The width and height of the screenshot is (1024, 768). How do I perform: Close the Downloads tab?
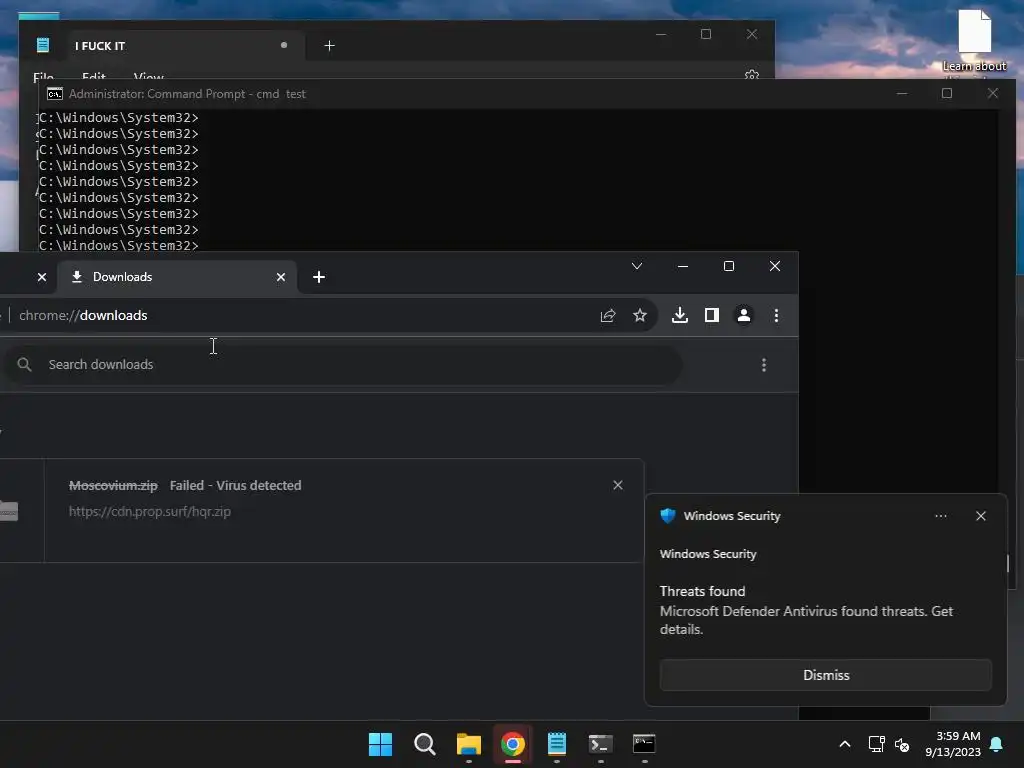click(281, 278)
